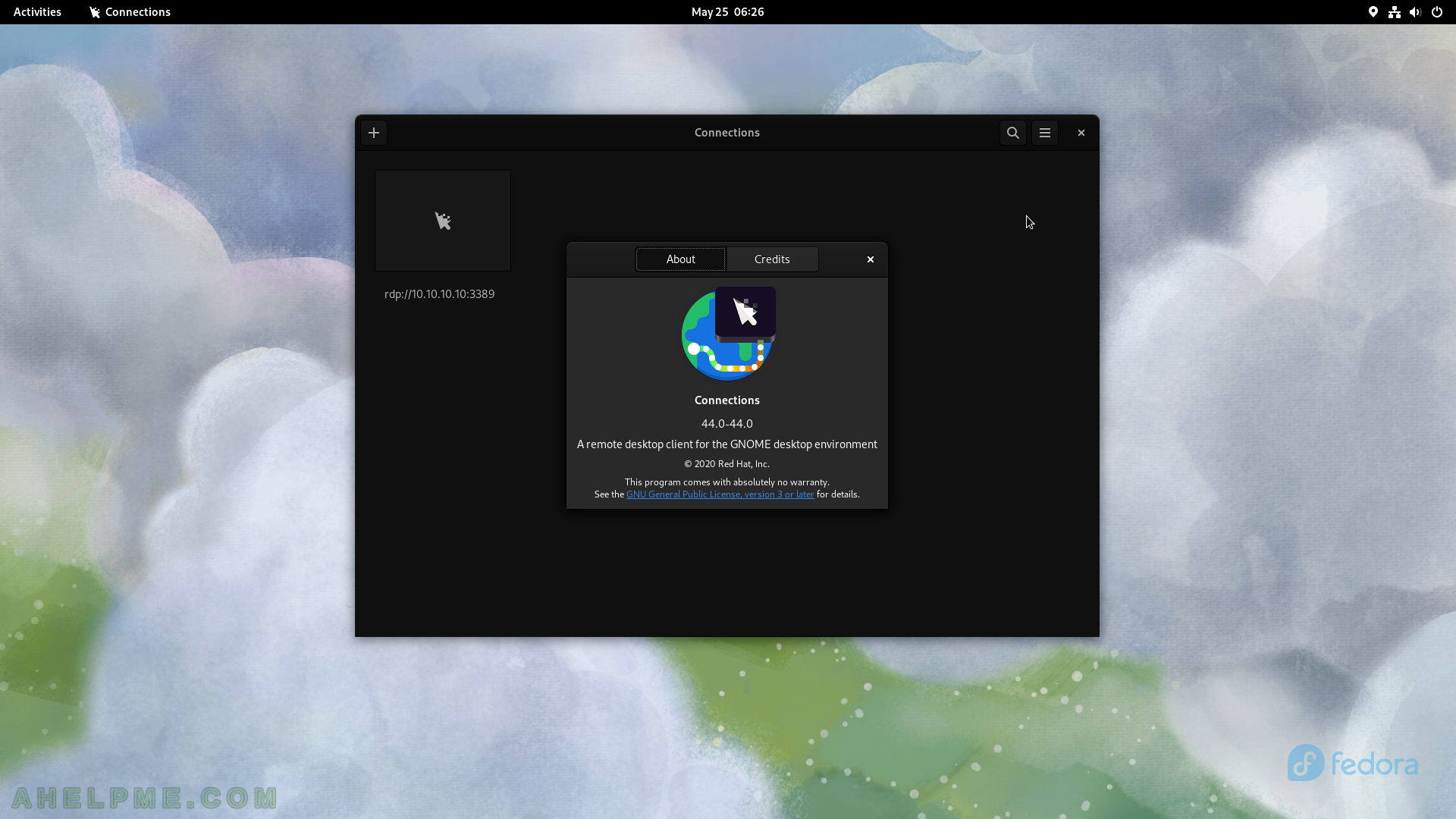Image resolution: width=1456 pixels, height=819 pixels.
Task: Open GNU General Public License link
Action: pos(720,494)
